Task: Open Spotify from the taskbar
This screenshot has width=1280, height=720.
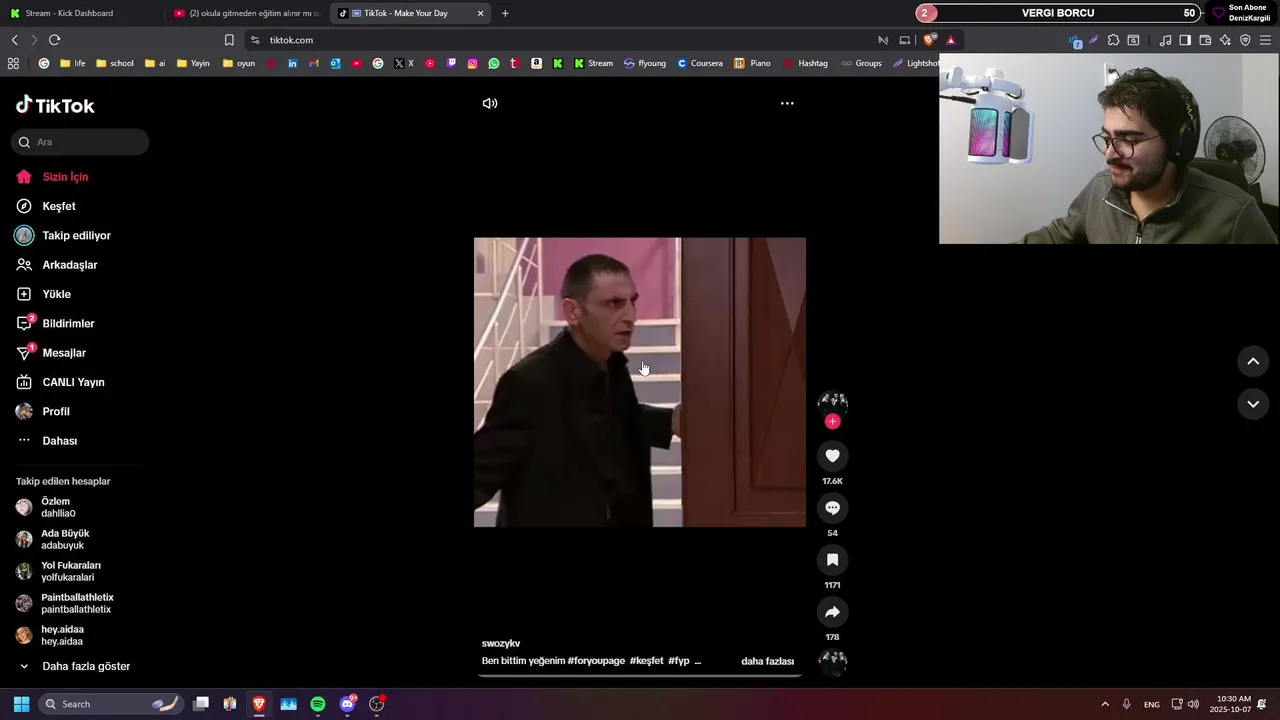Action: tap(318, 704)
